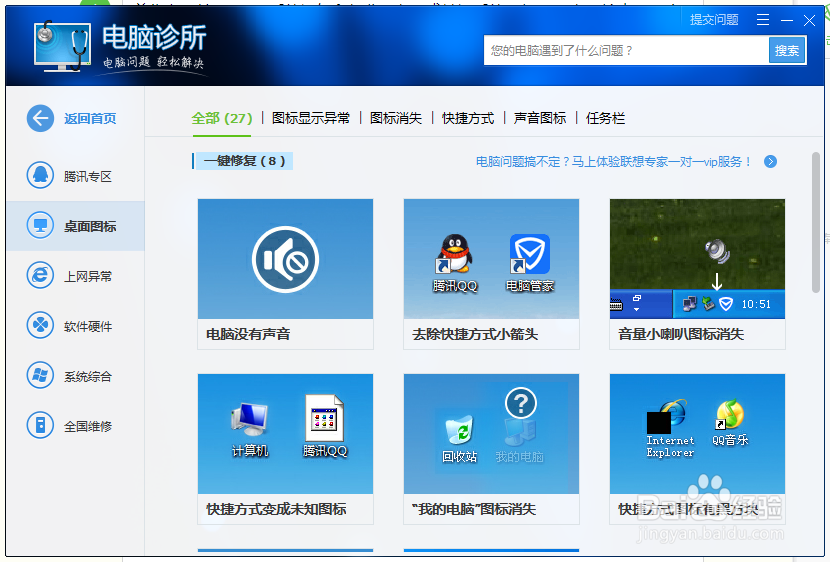Click the muted speaker icon in 电脑没有声音 card
This screenshot has width=830, height=562.
[285, 259]
